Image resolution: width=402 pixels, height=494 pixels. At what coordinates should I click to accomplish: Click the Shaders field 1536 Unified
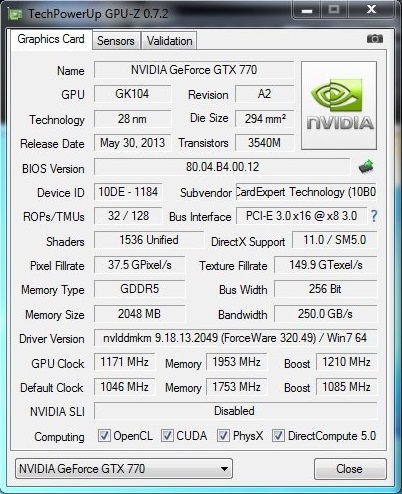149,240
